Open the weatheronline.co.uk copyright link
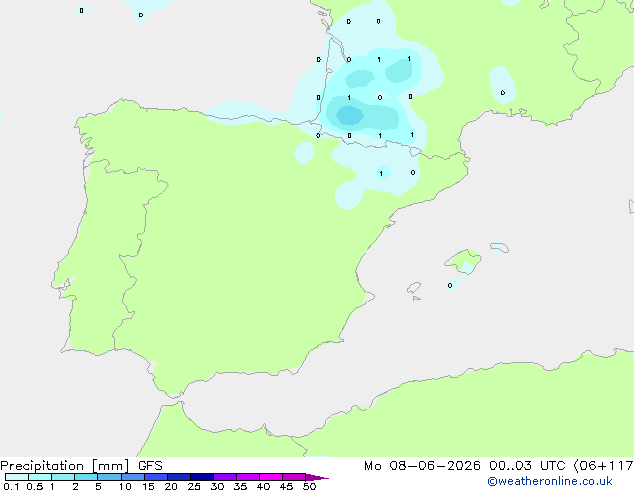The width and height of the screenshot is (634, 490). 550,481
